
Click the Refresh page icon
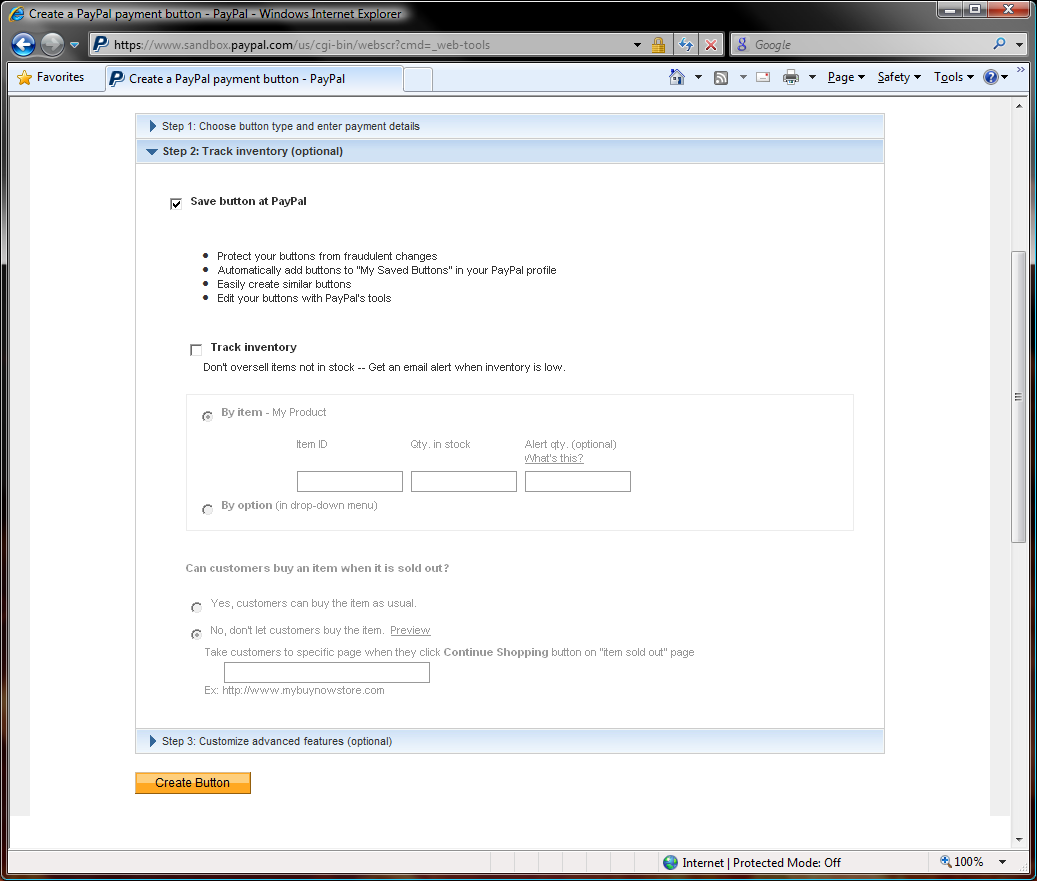click(x=686, y=45)
